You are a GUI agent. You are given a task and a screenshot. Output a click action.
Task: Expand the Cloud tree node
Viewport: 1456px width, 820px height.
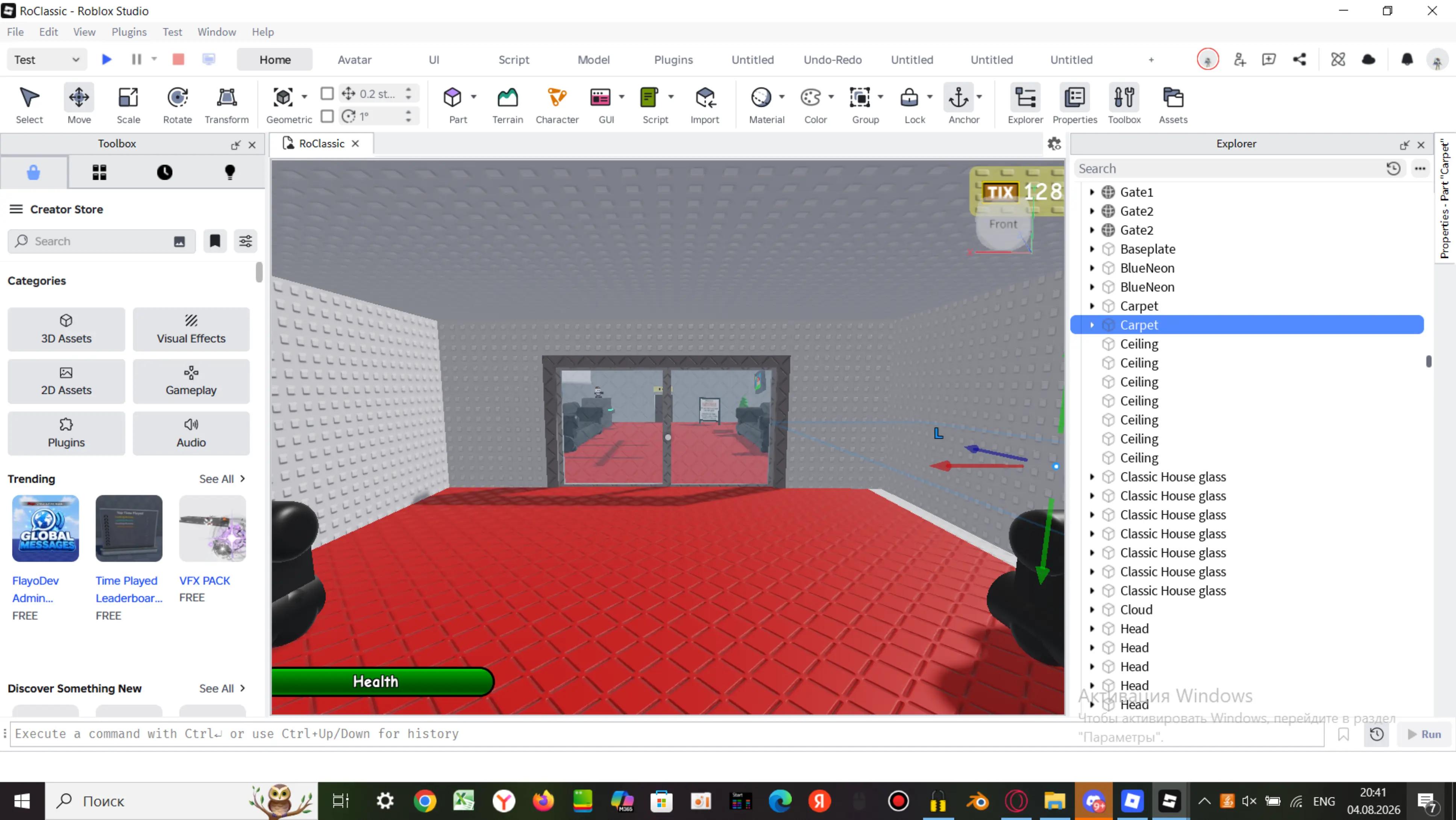pyautogui.click(x=1092, y=610)
